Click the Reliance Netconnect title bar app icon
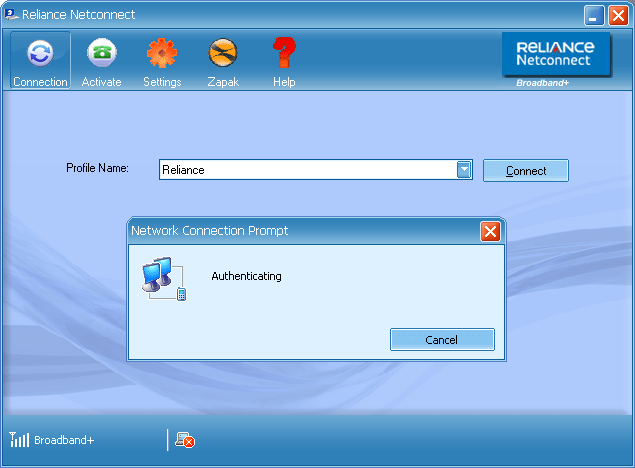This screenshot has height=468, width=635. click(11, 15)
